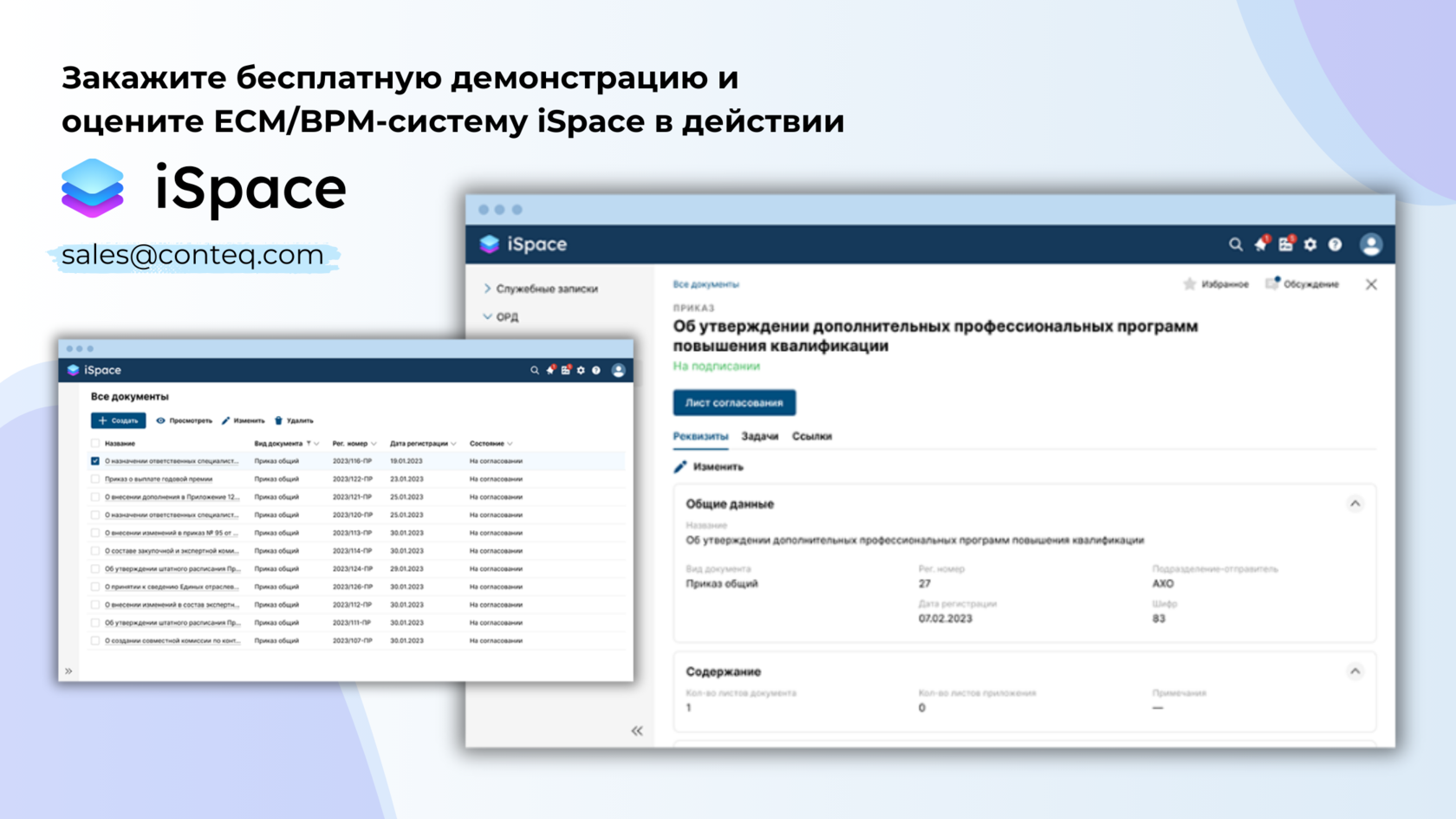Collapse the Содержание section
Viewport: 1456px width, 819px height.
click(x=1355, y=672)
